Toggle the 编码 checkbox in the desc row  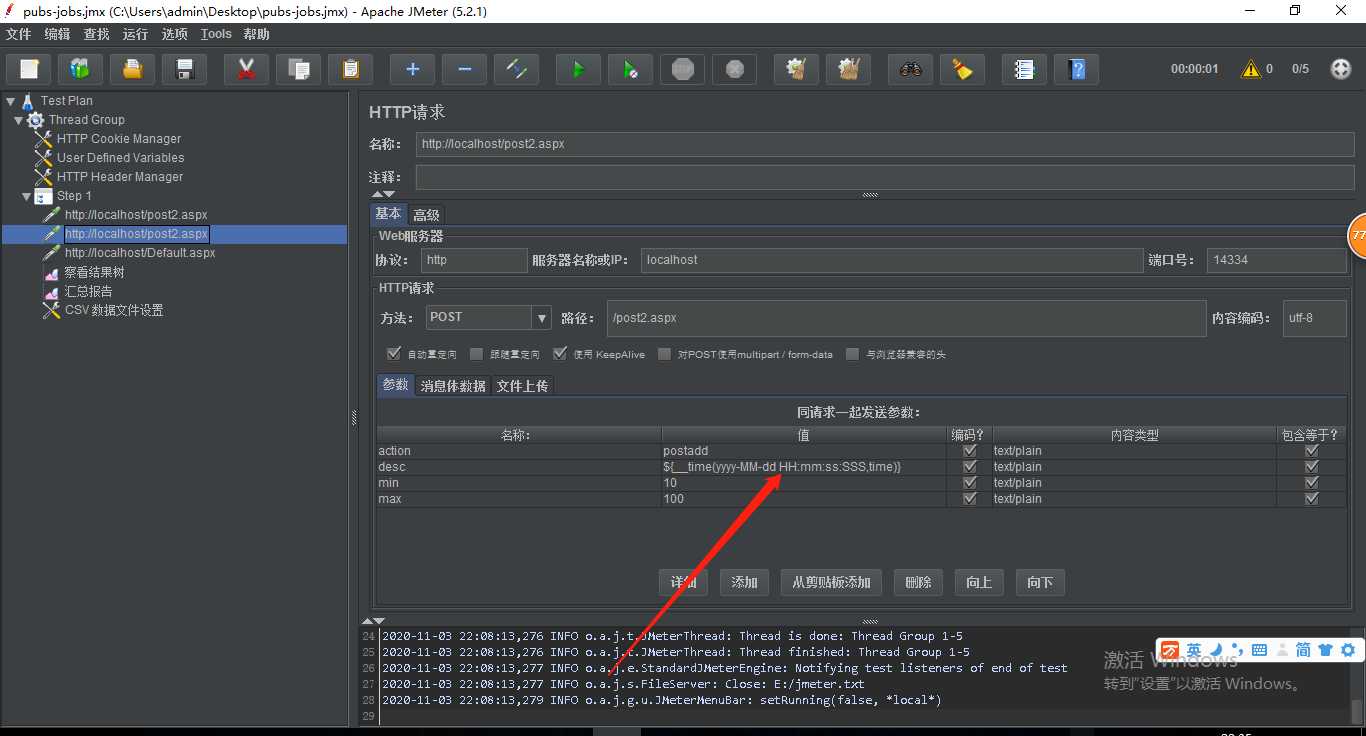coord(969,467)
